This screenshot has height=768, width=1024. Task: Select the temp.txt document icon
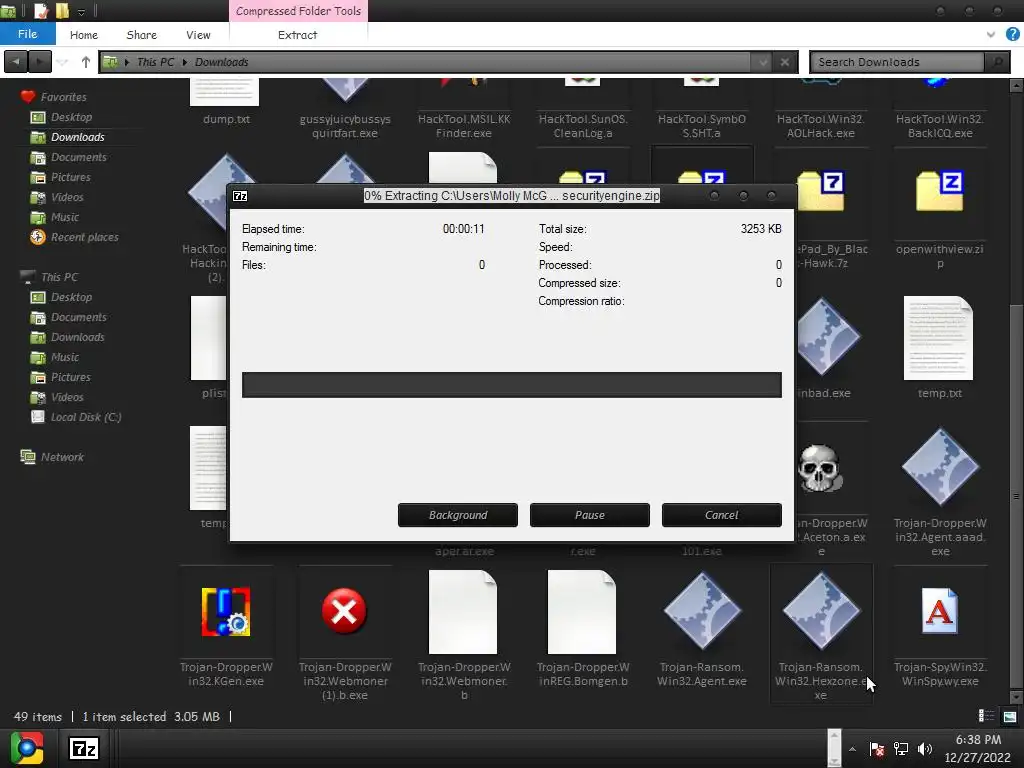click(938, 338)
